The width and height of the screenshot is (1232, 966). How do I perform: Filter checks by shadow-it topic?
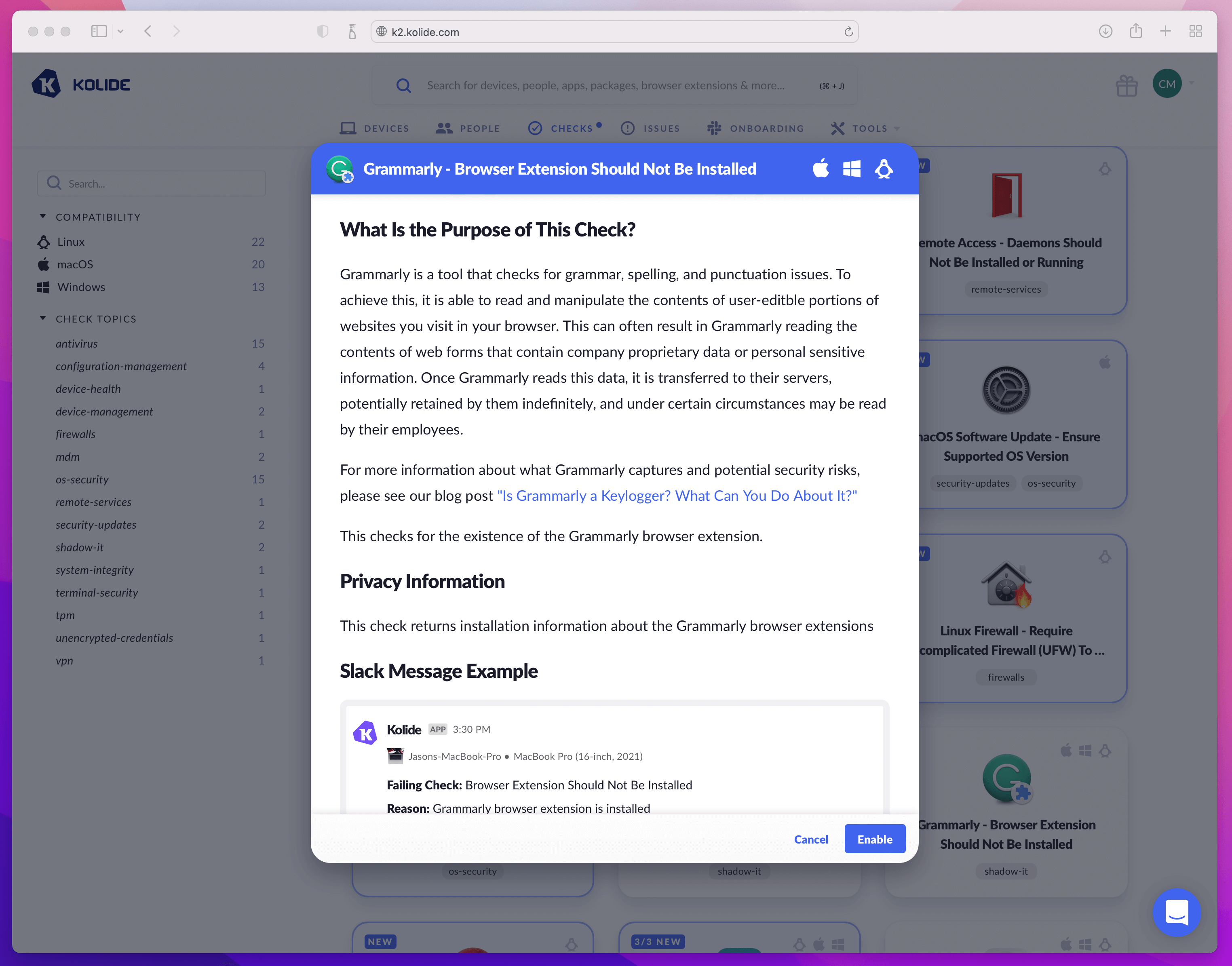click(x=80, y=547)
